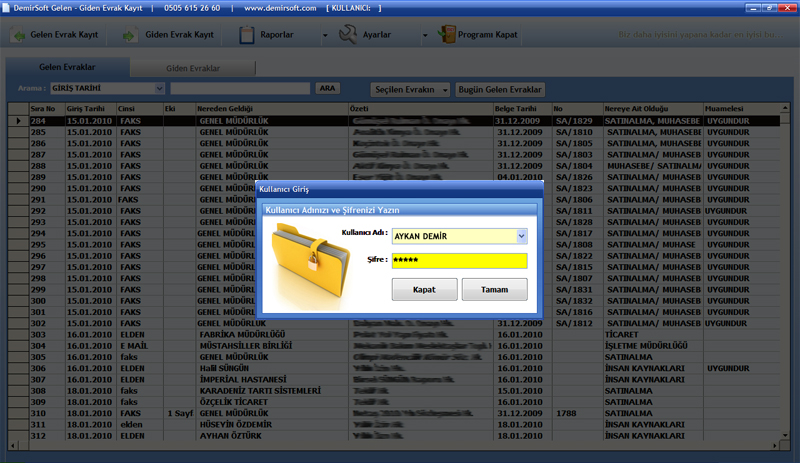Click the Şifre password field
This screenshot has width=800, height=463.
[x=460, y=260]
